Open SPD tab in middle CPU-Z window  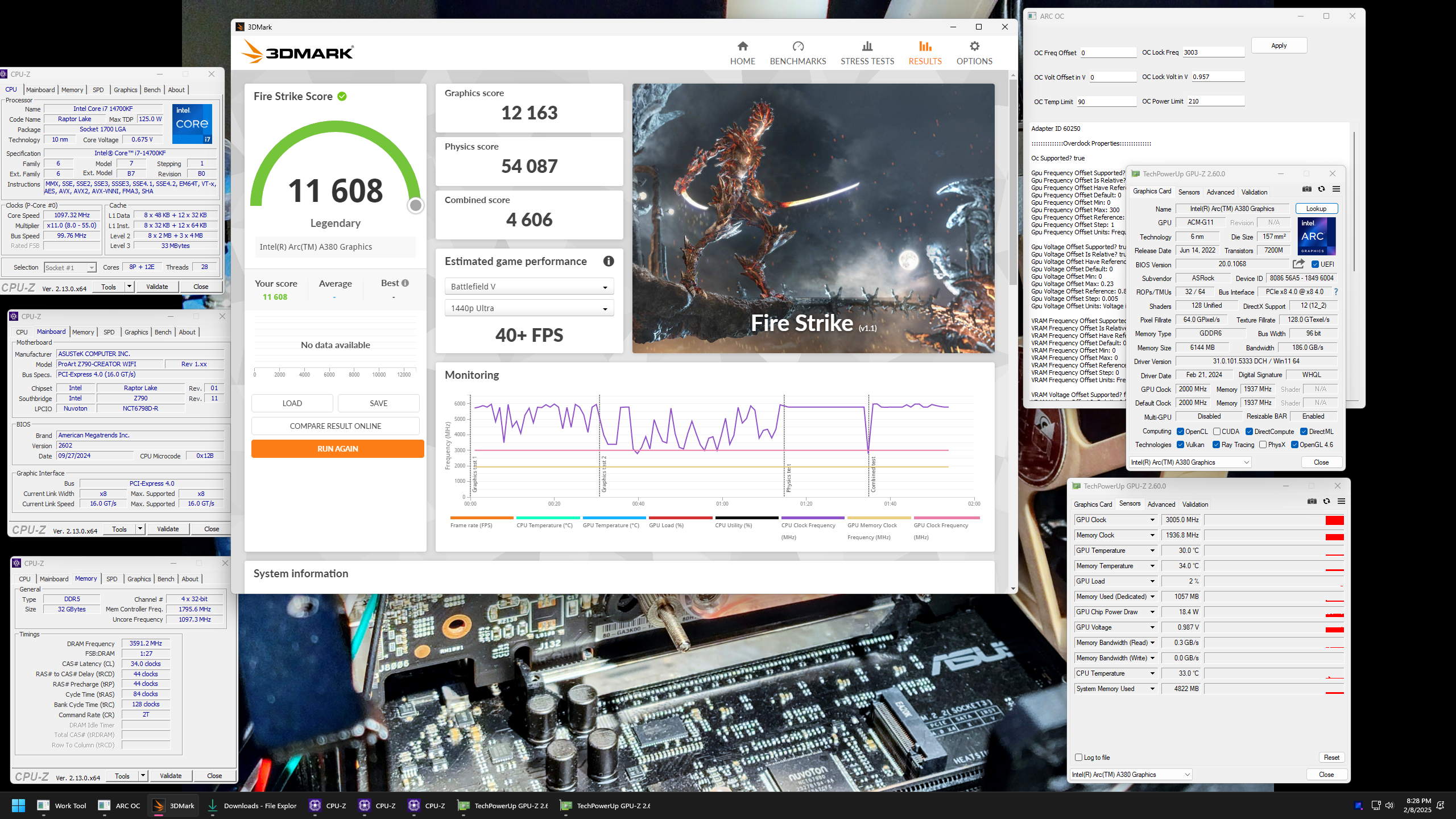pyautogui.click(x=109, y=332)
